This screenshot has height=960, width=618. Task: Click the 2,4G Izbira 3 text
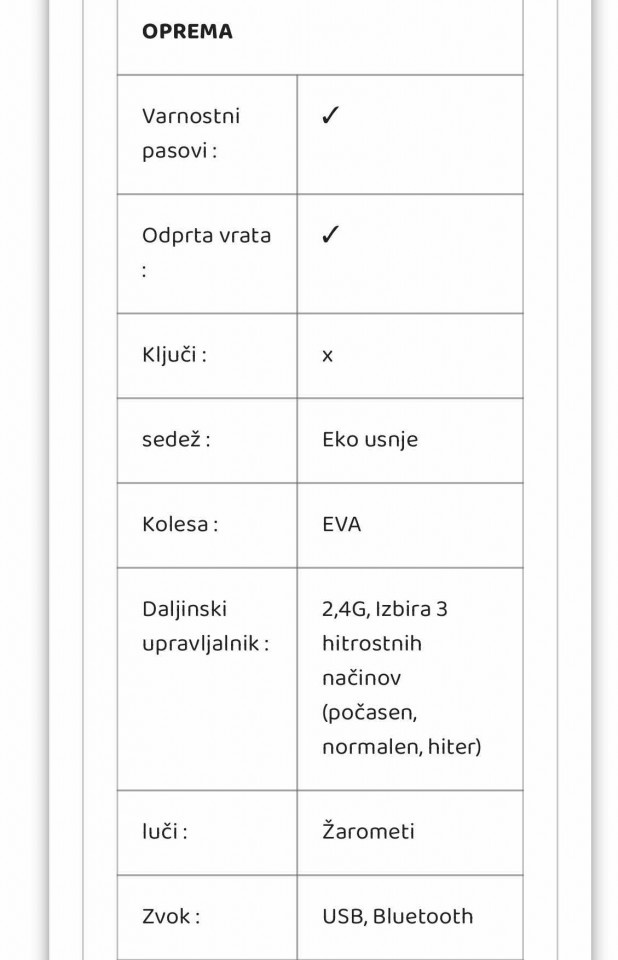point(385,609)
